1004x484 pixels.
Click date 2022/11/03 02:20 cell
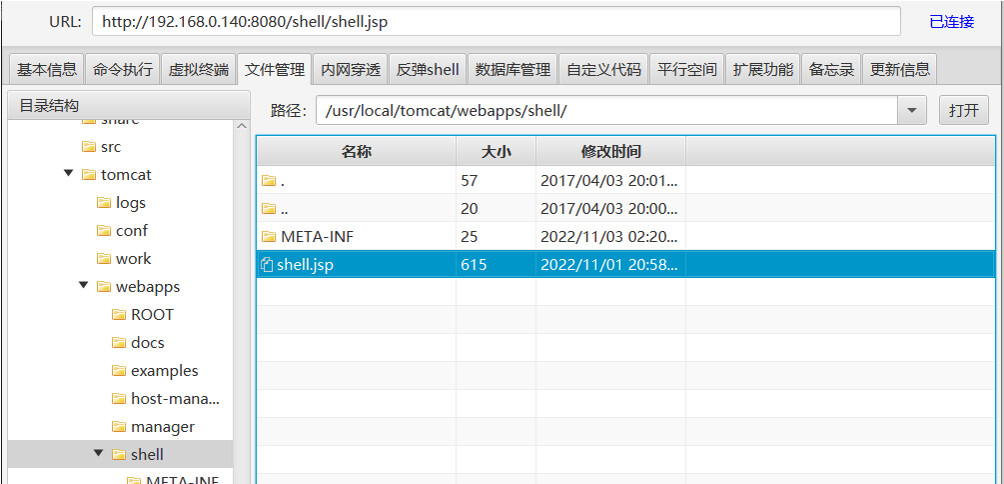pyautogui.click(x=609, y=237)
